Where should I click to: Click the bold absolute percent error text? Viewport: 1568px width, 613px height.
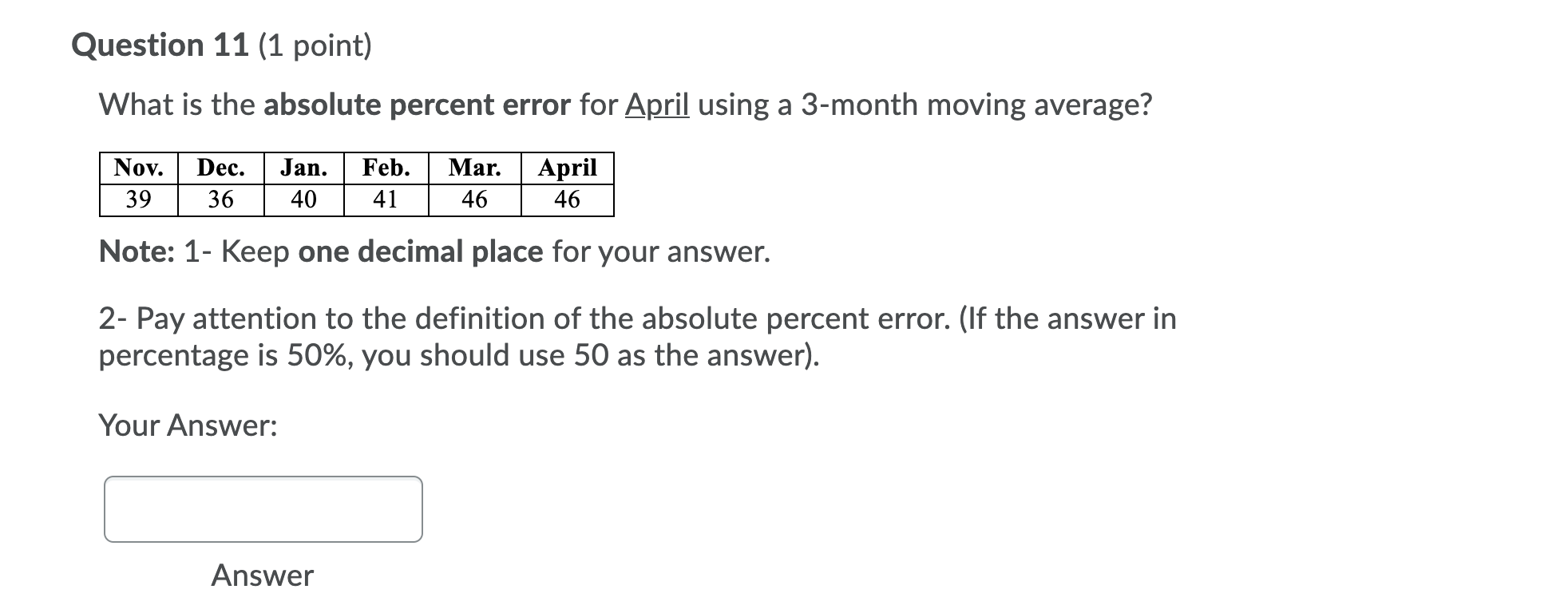(x=416, y=103)
